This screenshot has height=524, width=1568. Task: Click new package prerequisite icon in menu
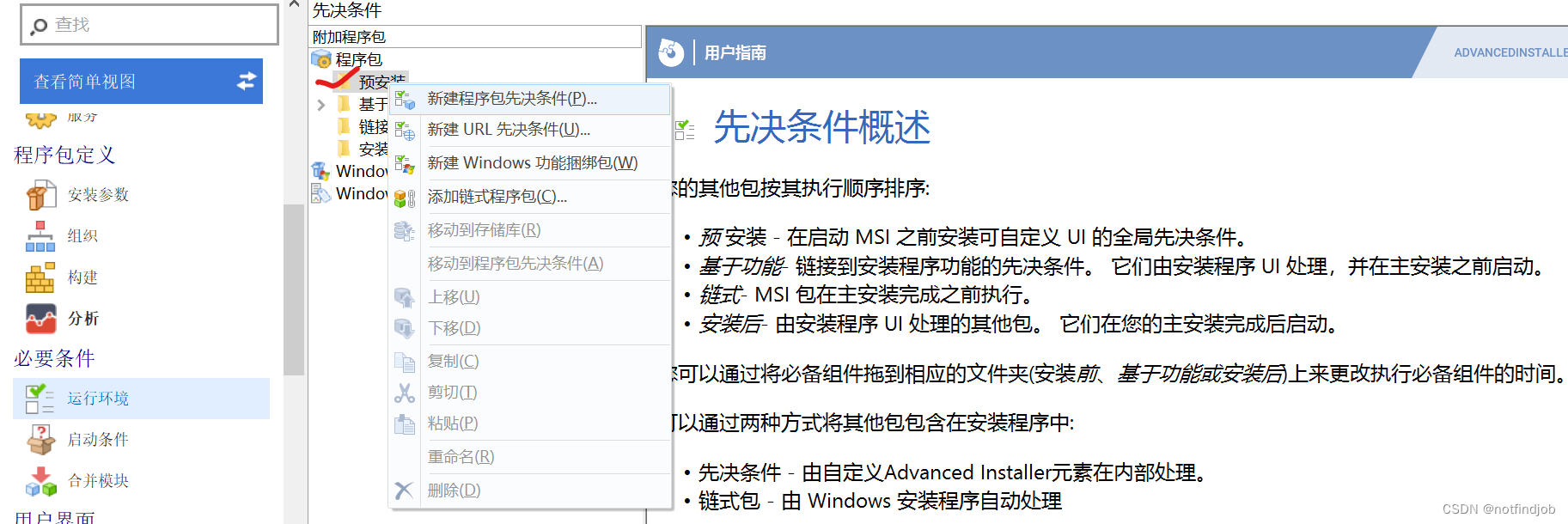click(405, 100)
